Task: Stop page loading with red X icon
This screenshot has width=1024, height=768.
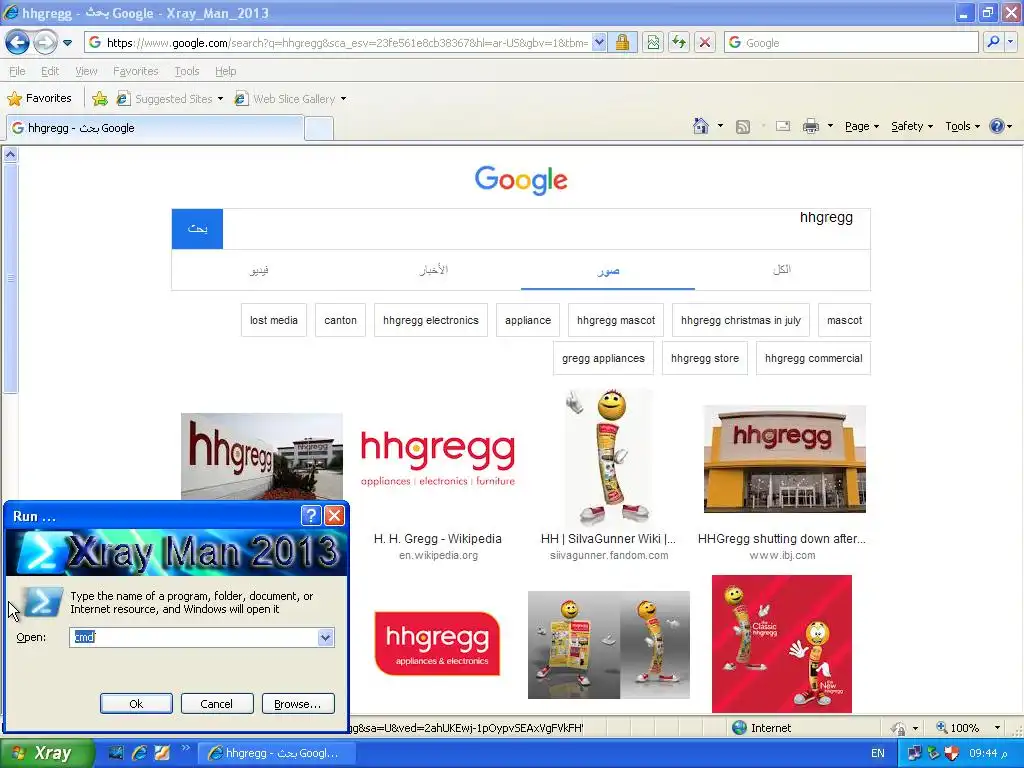Action: point(705,43)
